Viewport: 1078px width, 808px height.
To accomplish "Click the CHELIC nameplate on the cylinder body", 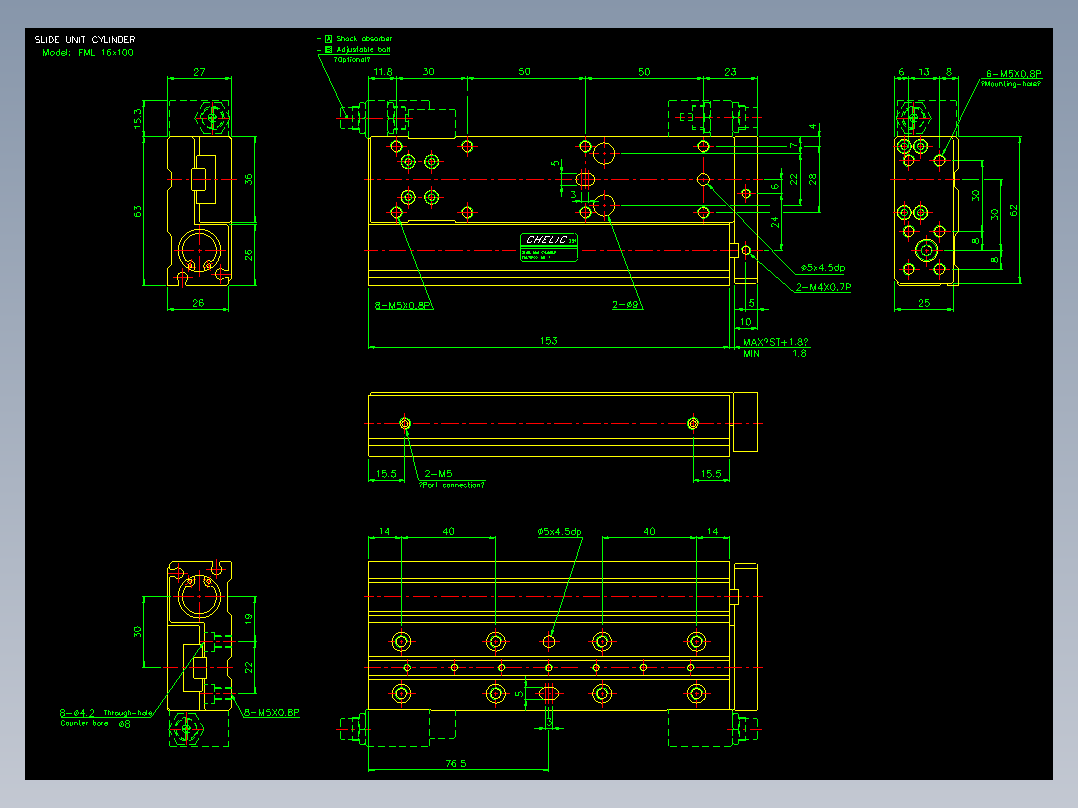I will pos(549,247).
